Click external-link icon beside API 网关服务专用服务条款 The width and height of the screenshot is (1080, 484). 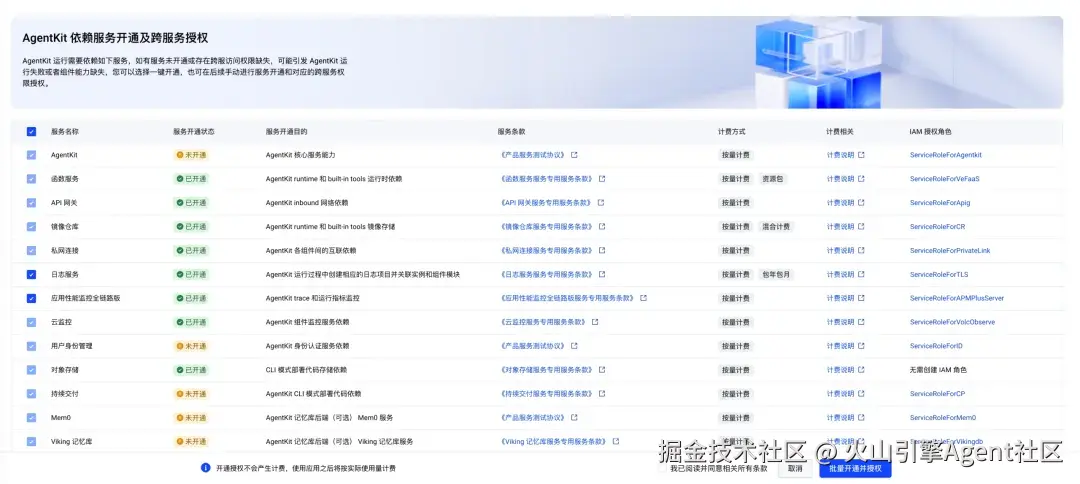coord(601,203)
